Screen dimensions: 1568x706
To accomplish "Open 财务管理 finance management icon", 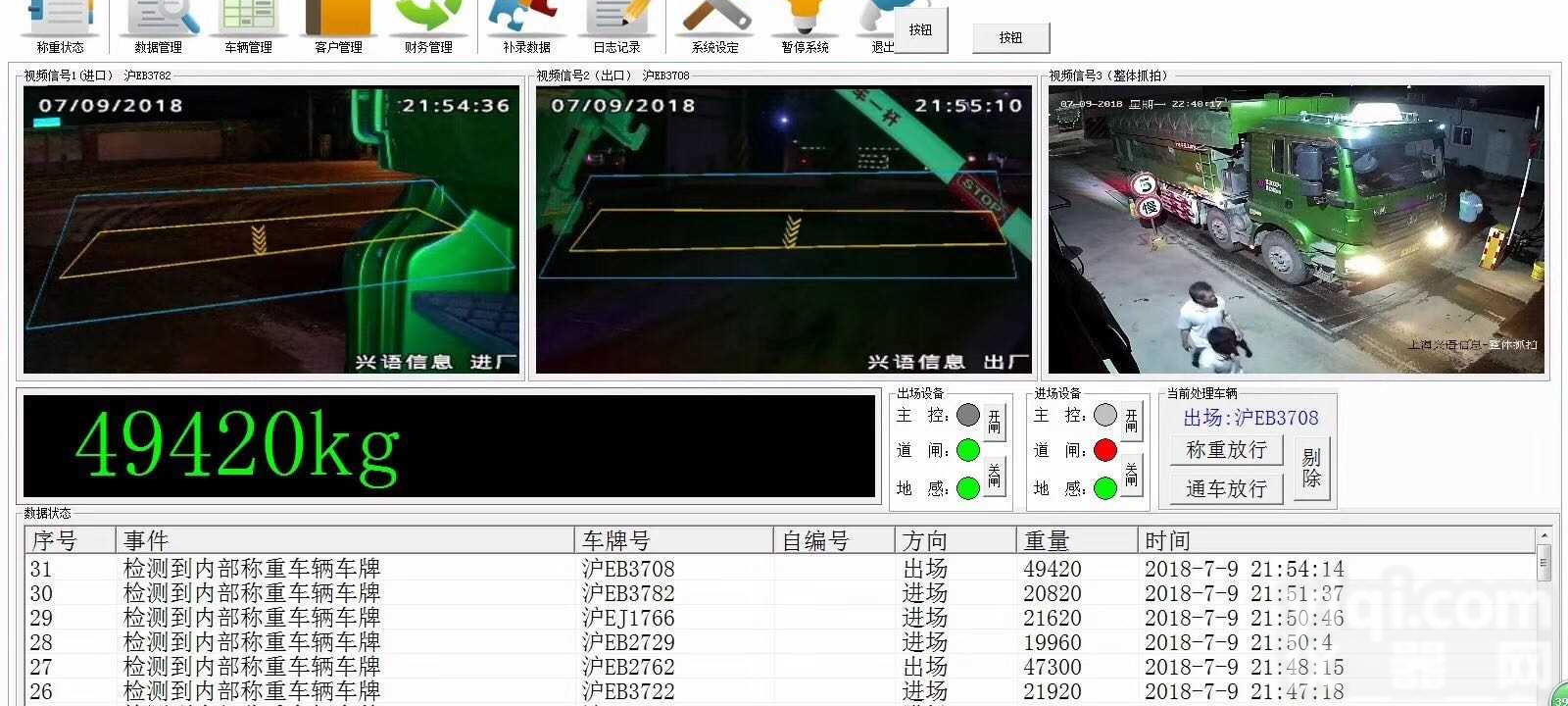I will (428, 26).
